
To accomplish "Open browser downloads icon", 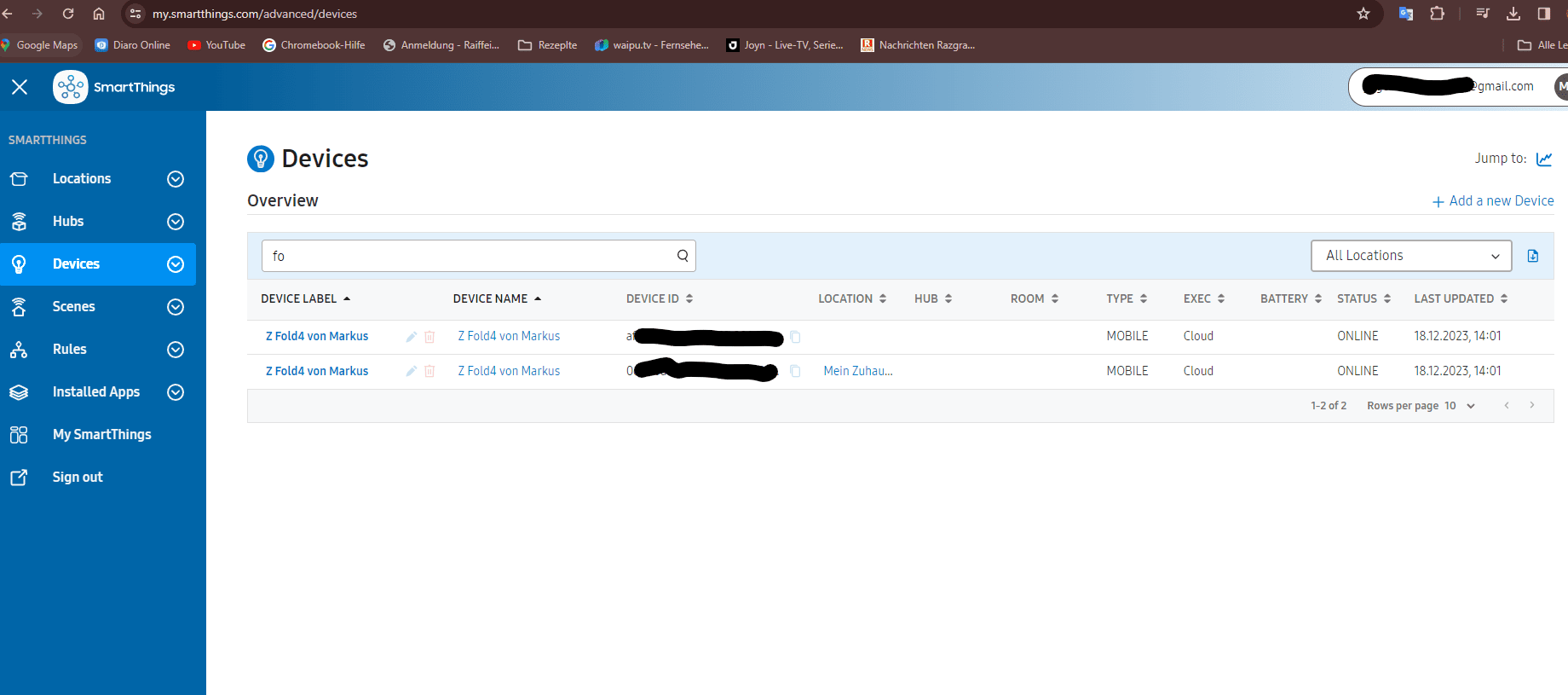I will pyautogui.click(x=1513, y=14).
